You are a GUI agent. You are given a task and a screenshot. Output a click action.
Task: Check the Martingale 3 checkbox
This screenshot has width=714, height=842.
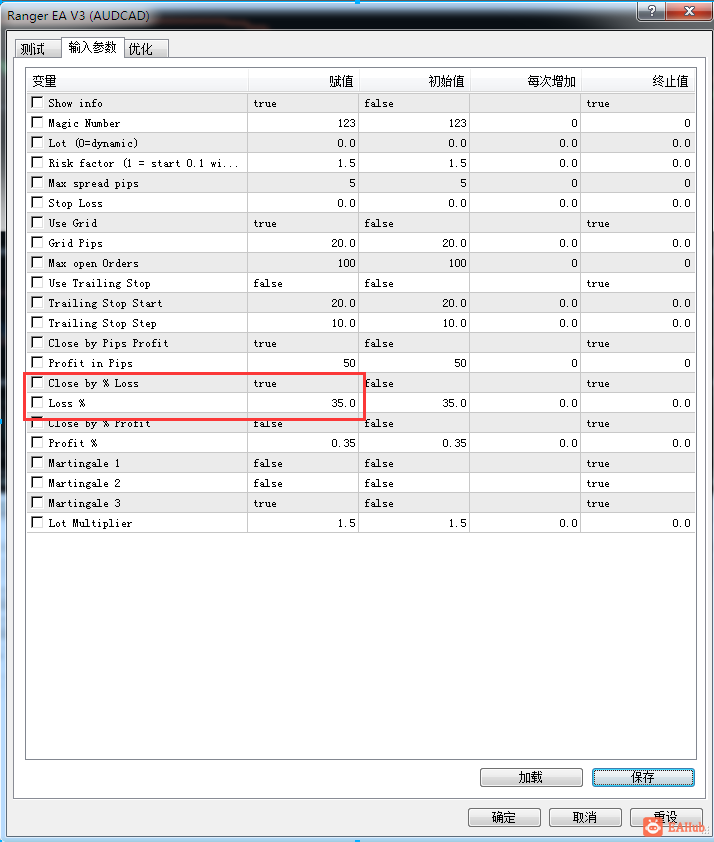pos(37,502)
